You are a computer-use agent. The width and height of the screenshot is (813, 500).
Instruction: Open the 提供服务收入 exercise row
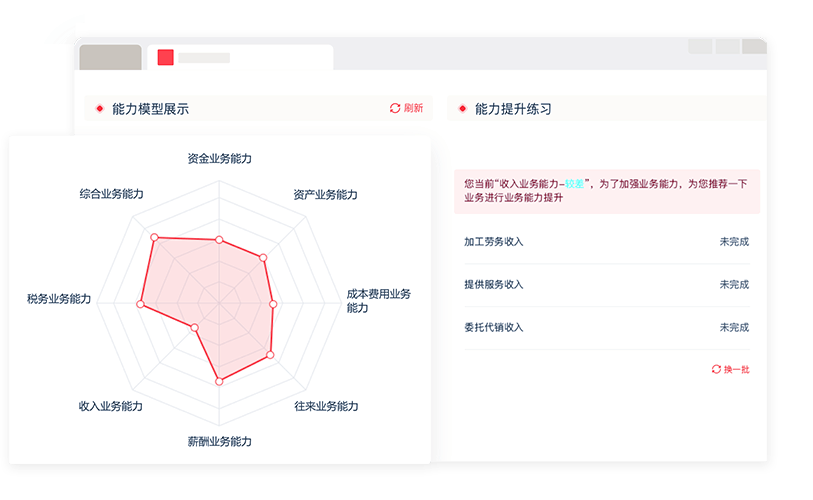click(606, 285)
